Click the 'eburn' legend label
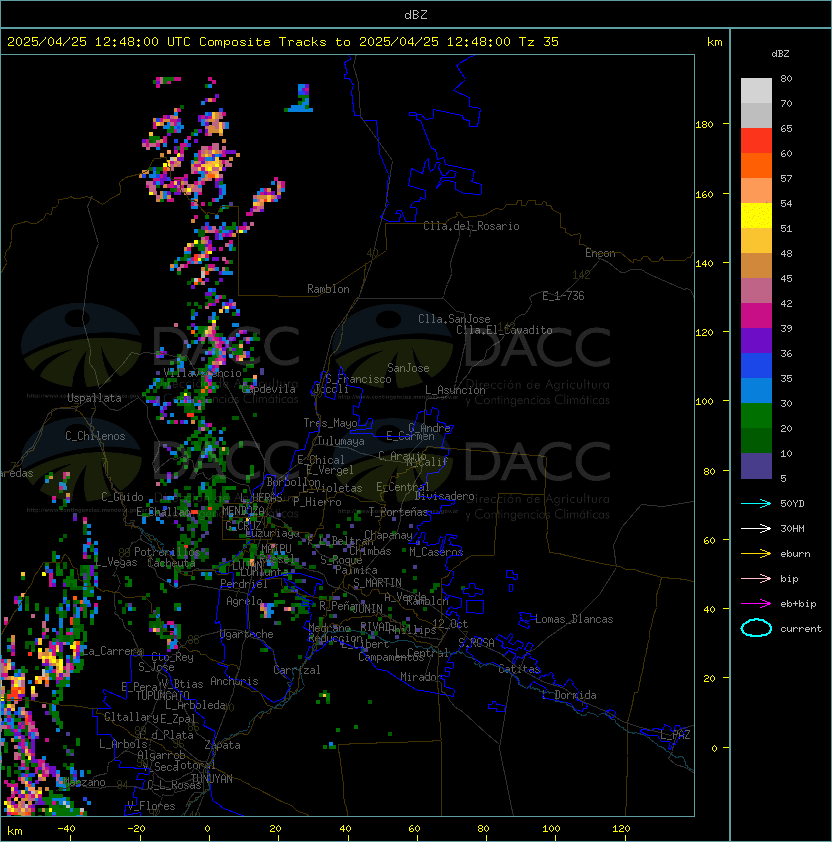Viewport: 832px width, 842px height. (x=795, y=554)
